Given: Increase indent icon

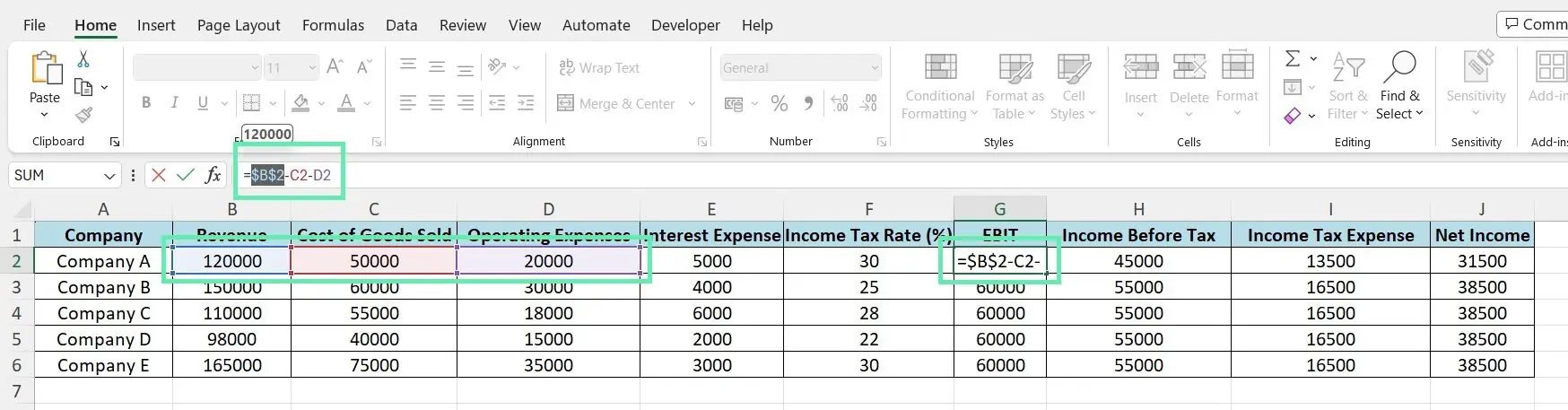Looking at the screenshot, I should pyautogui.click(x=526, y=103).
